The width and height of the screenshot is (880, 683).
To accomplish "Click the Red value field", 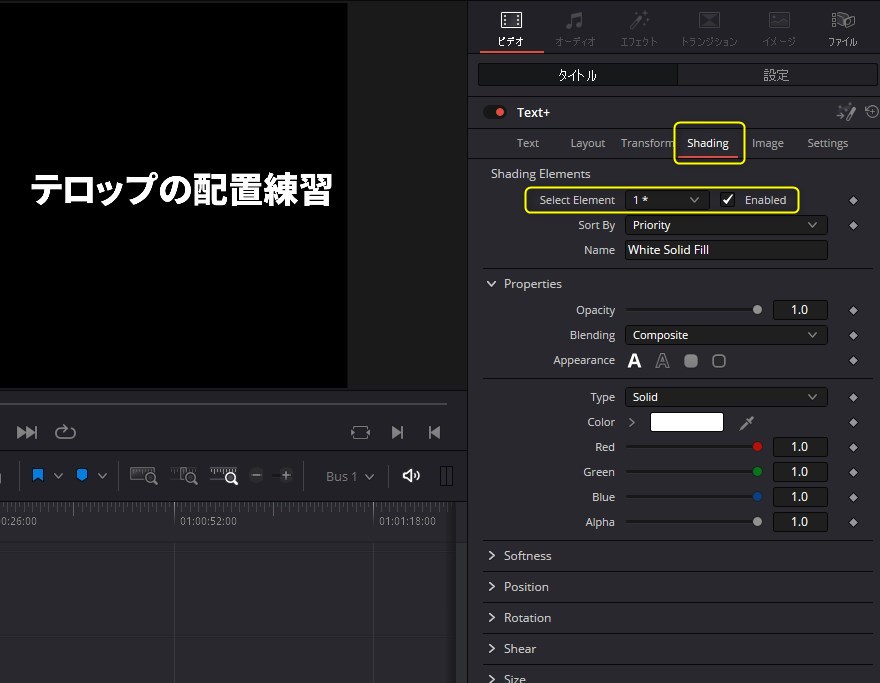I will [x=800, y=447].
